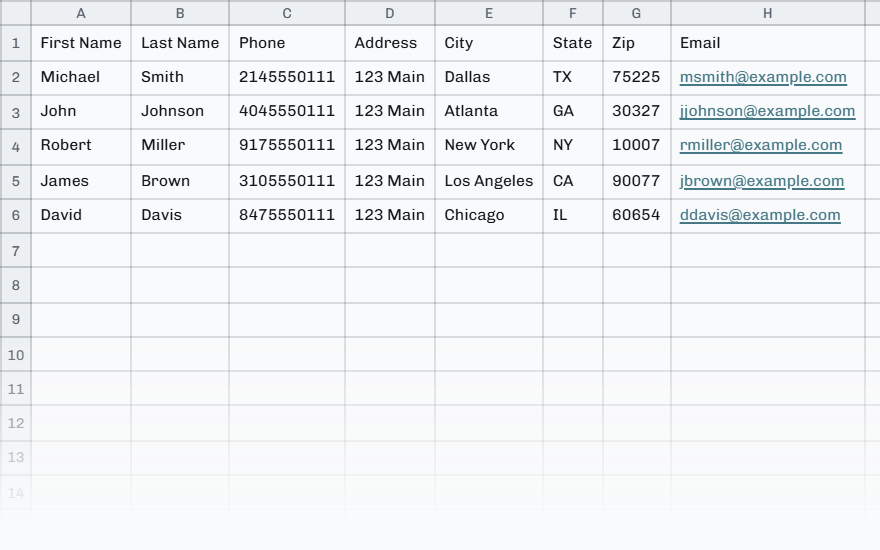880x550 pixels.
Task: Open the ddavis@example.com email link
Action: tap(760, 215)
